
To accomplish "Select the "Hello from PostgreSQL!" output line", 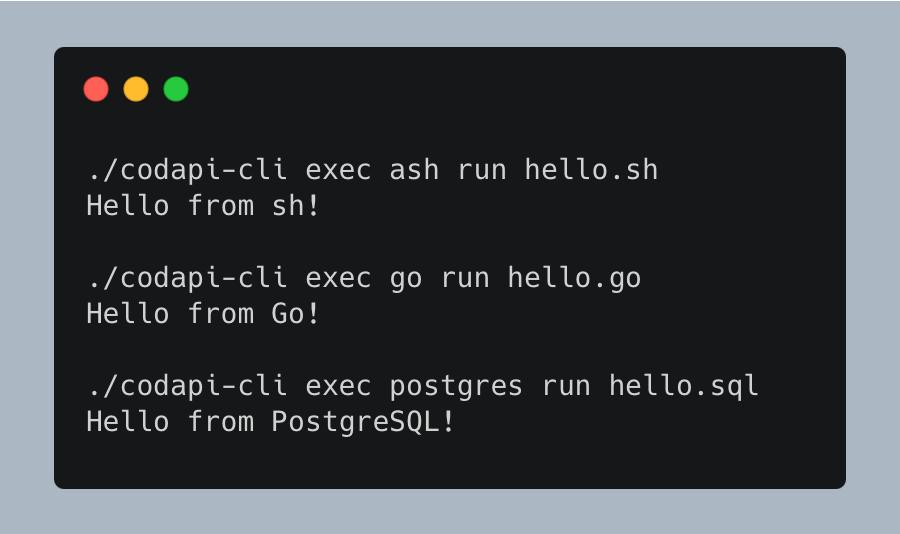I will point(271,422).
